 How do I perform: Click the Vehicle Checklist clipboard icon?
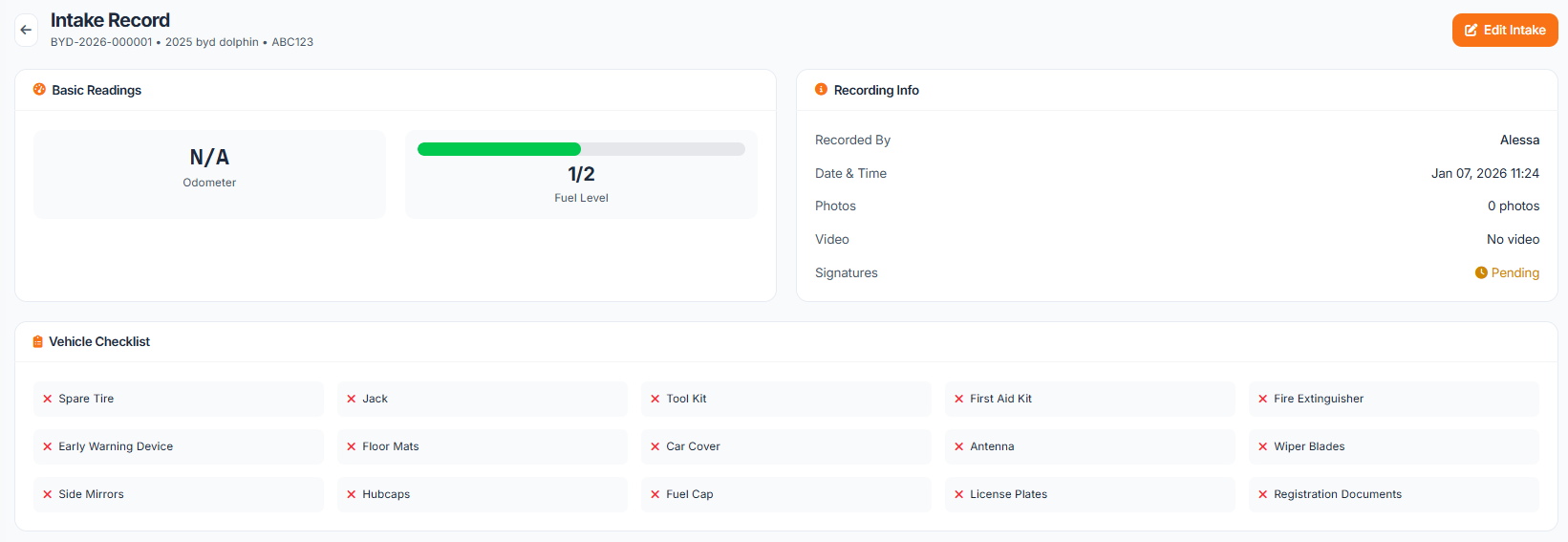tap(37, 342)
